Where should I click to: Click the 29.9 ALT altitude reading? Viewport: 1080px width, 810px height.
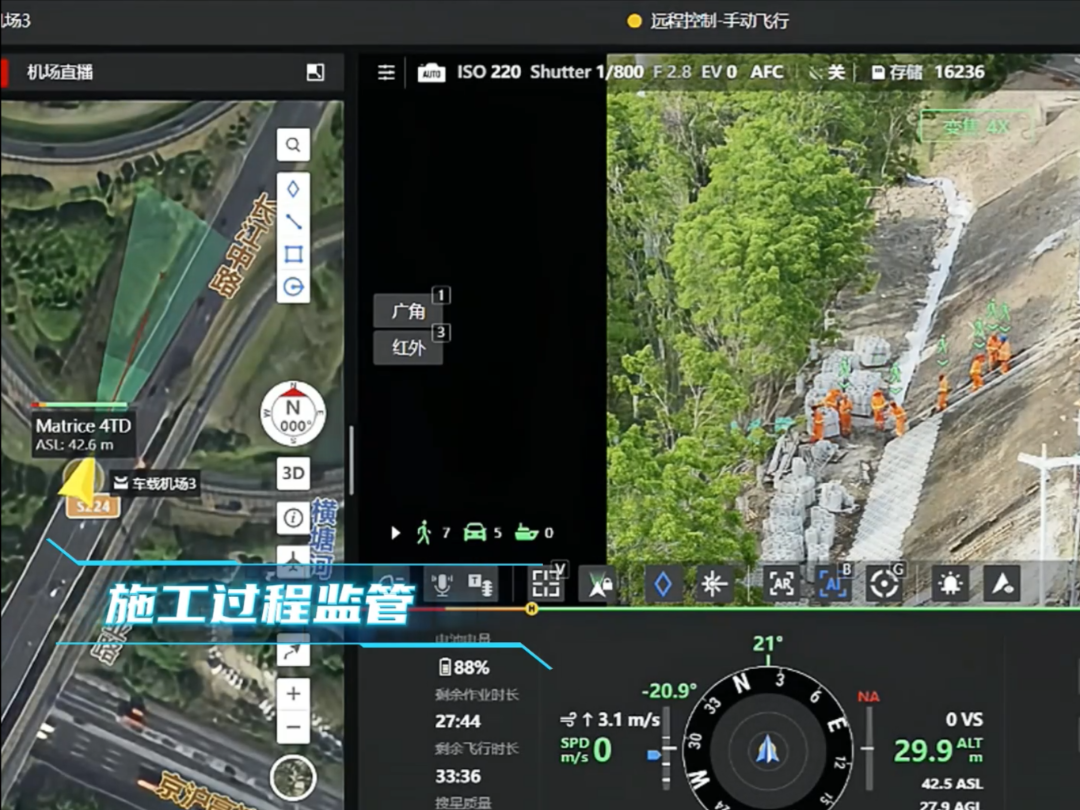[x=939, y=751]
